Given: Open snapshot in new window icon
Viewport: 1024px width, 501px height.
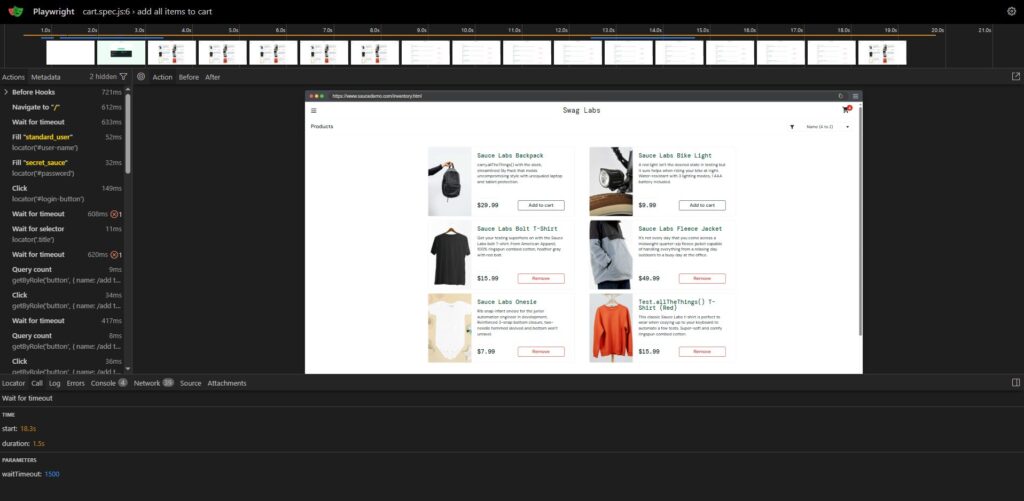Looking at the screenshot, I should tap(1016, 76).
